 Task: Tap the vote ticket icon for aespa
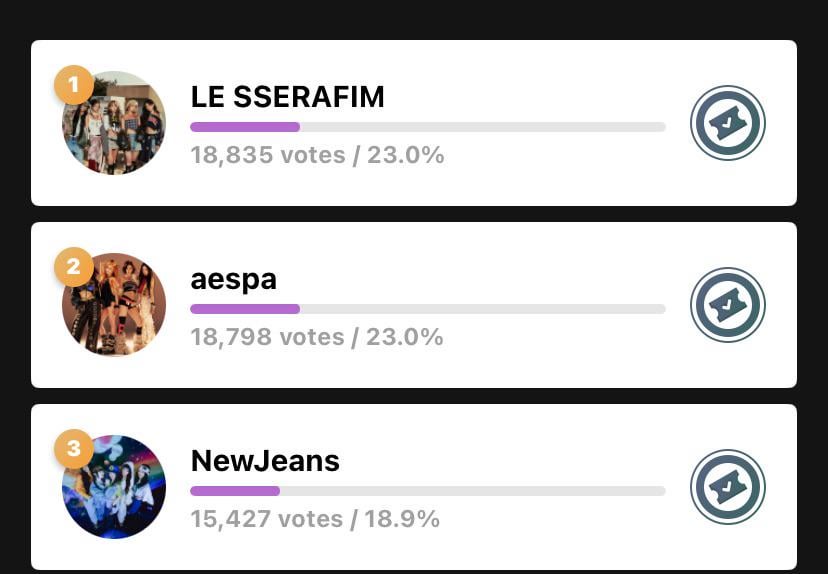(727, 305)
